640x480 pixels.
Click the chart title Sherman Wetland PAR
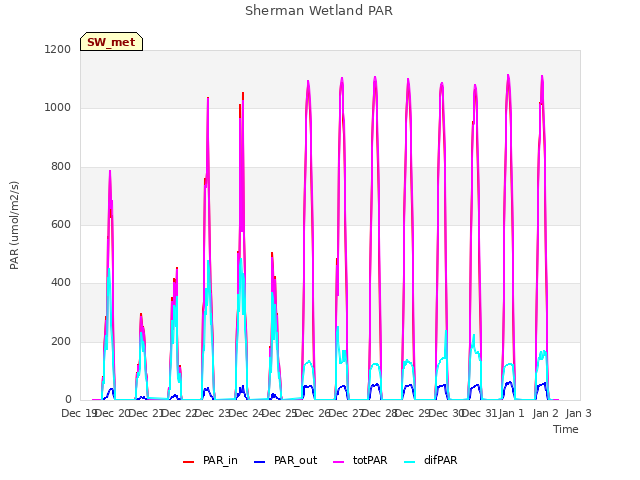coord(319,11)
